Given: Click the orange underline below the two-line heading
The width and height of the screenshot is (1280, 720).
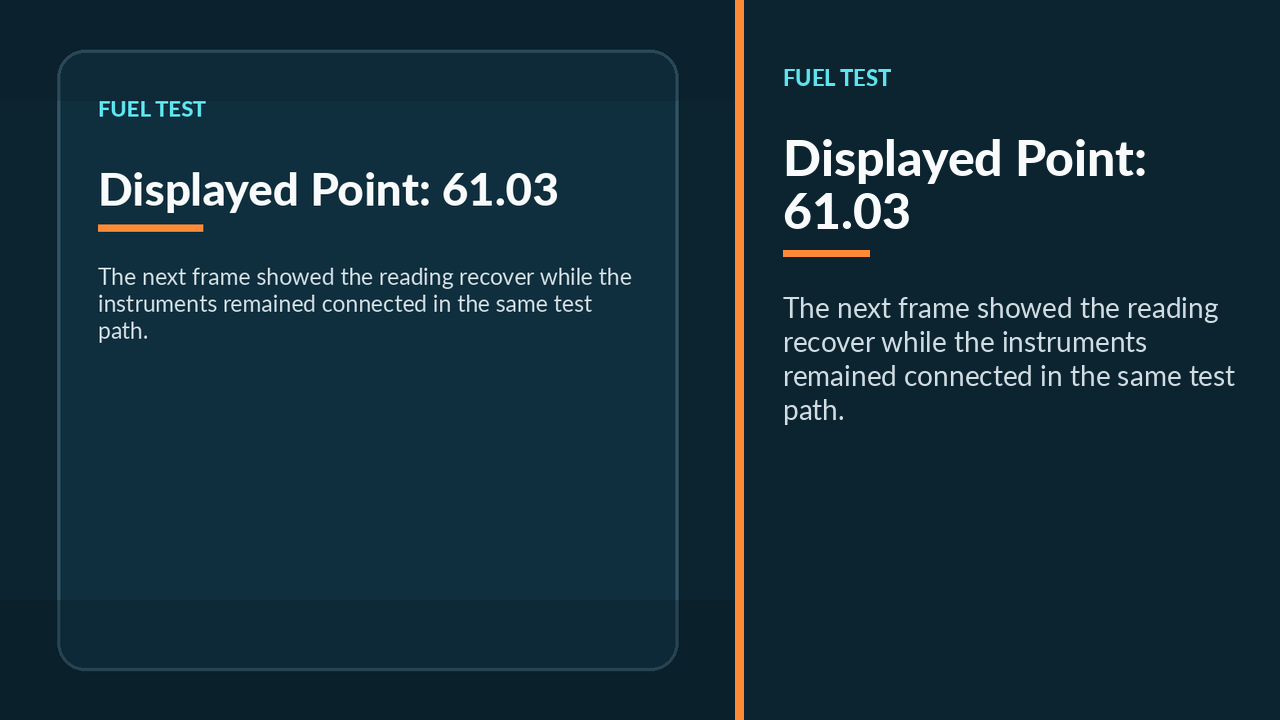Looking at the screenshot, I should point(826,253).
